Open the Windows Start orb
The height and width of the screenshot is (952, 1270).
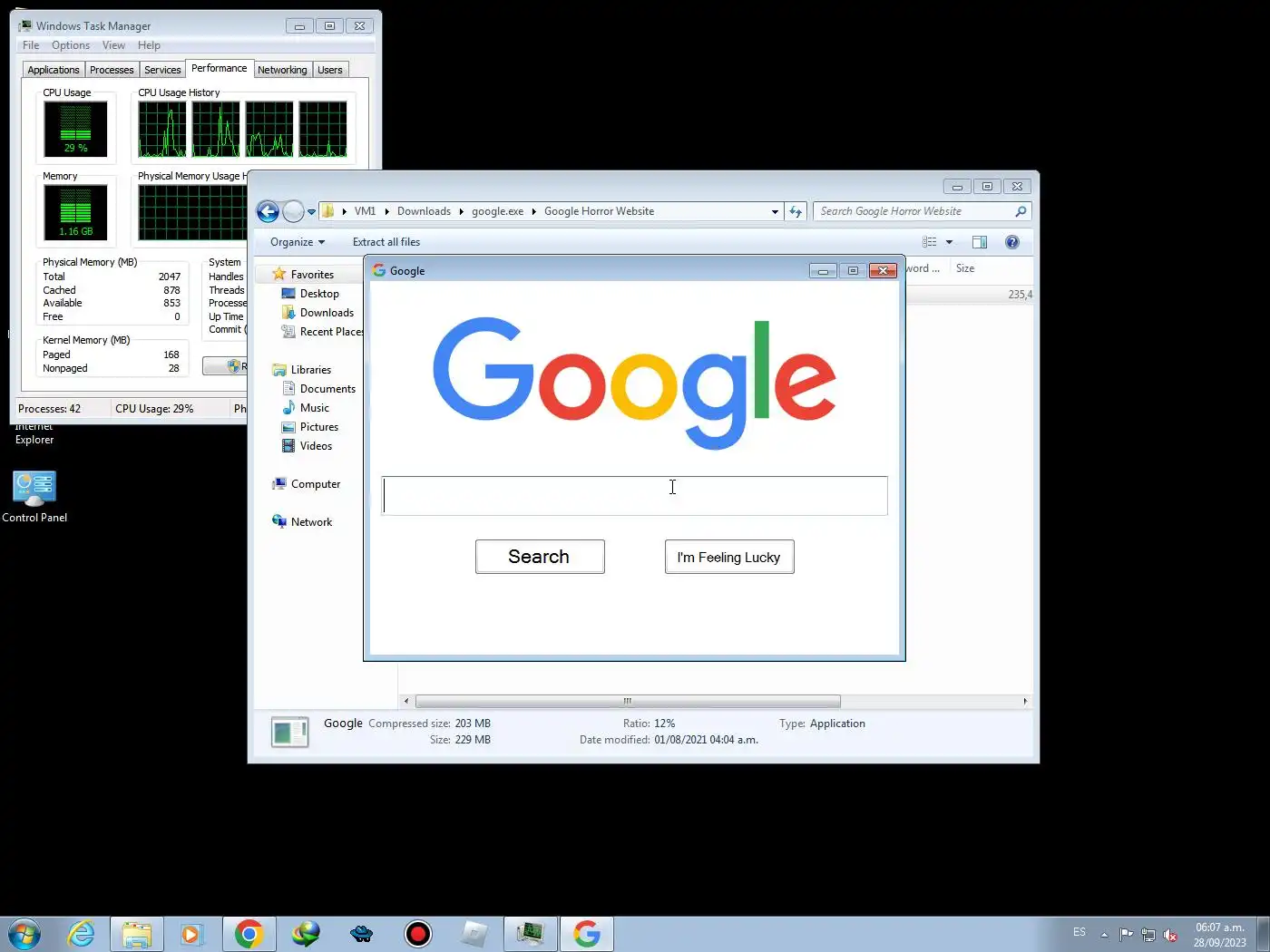(24, 934)
